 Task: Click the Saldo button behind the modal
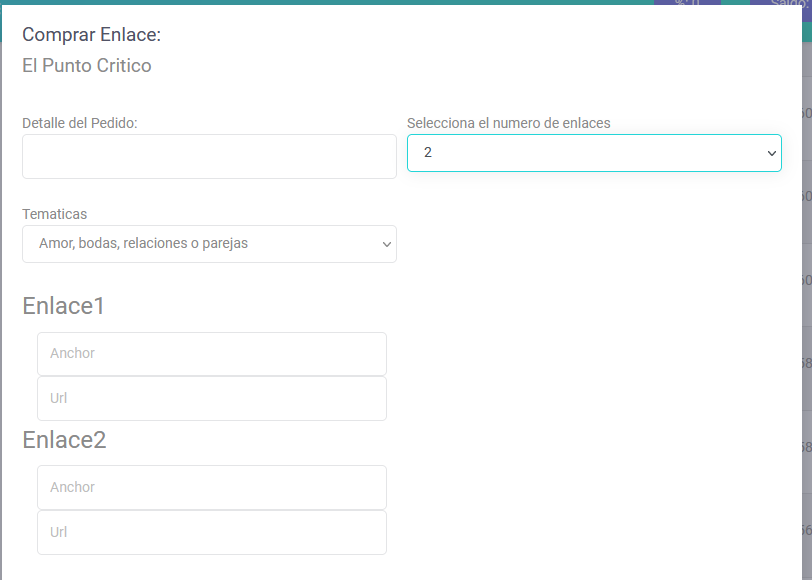[x=780, y=3]
